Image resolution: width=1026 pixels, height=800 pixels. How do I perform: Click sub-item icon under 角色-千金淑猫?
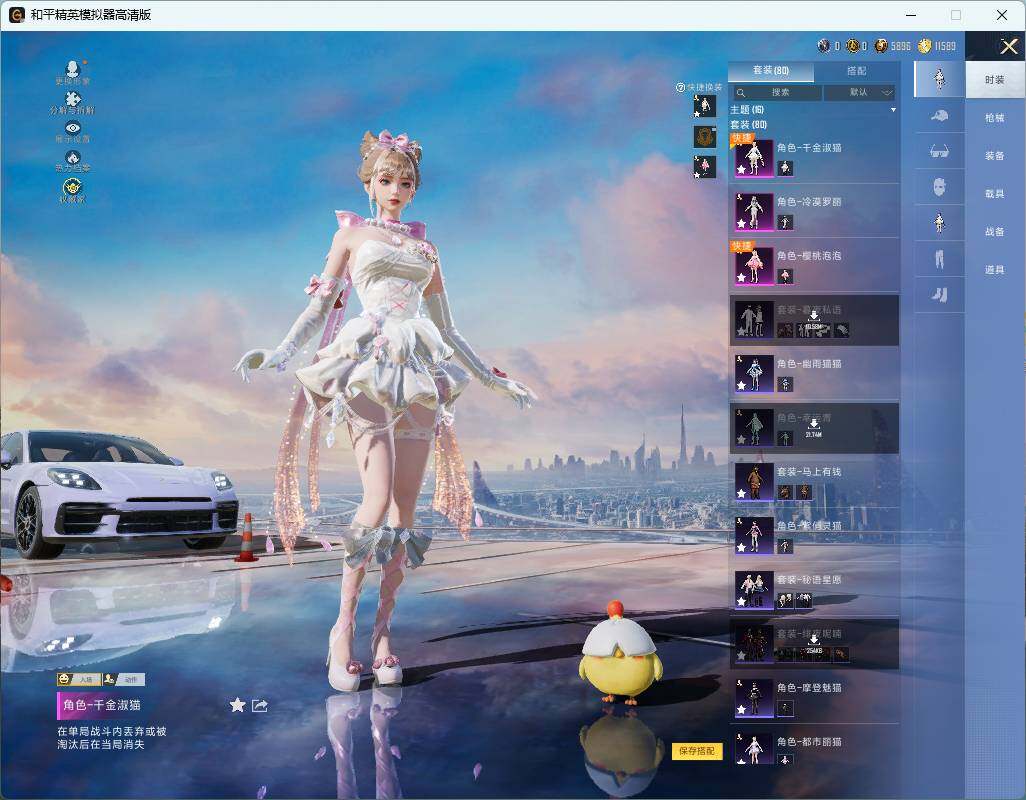pos(785,169)
